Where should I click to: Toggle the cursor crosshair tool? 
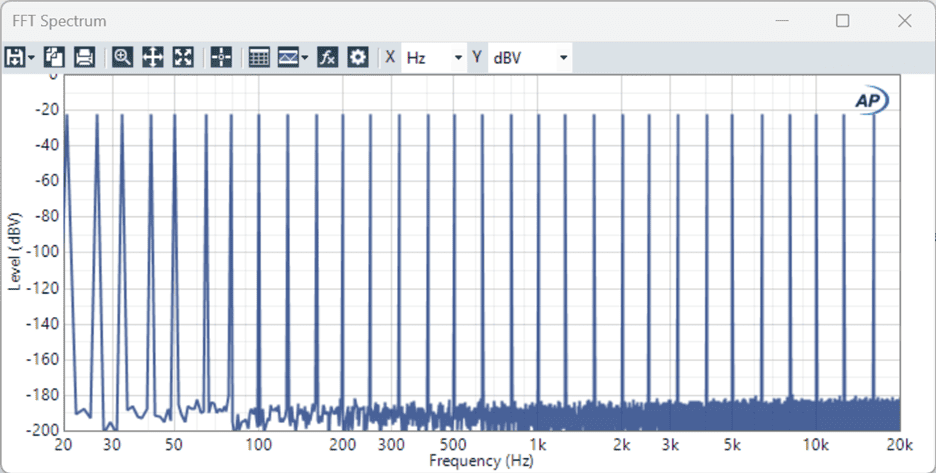(x=221, y=58)
